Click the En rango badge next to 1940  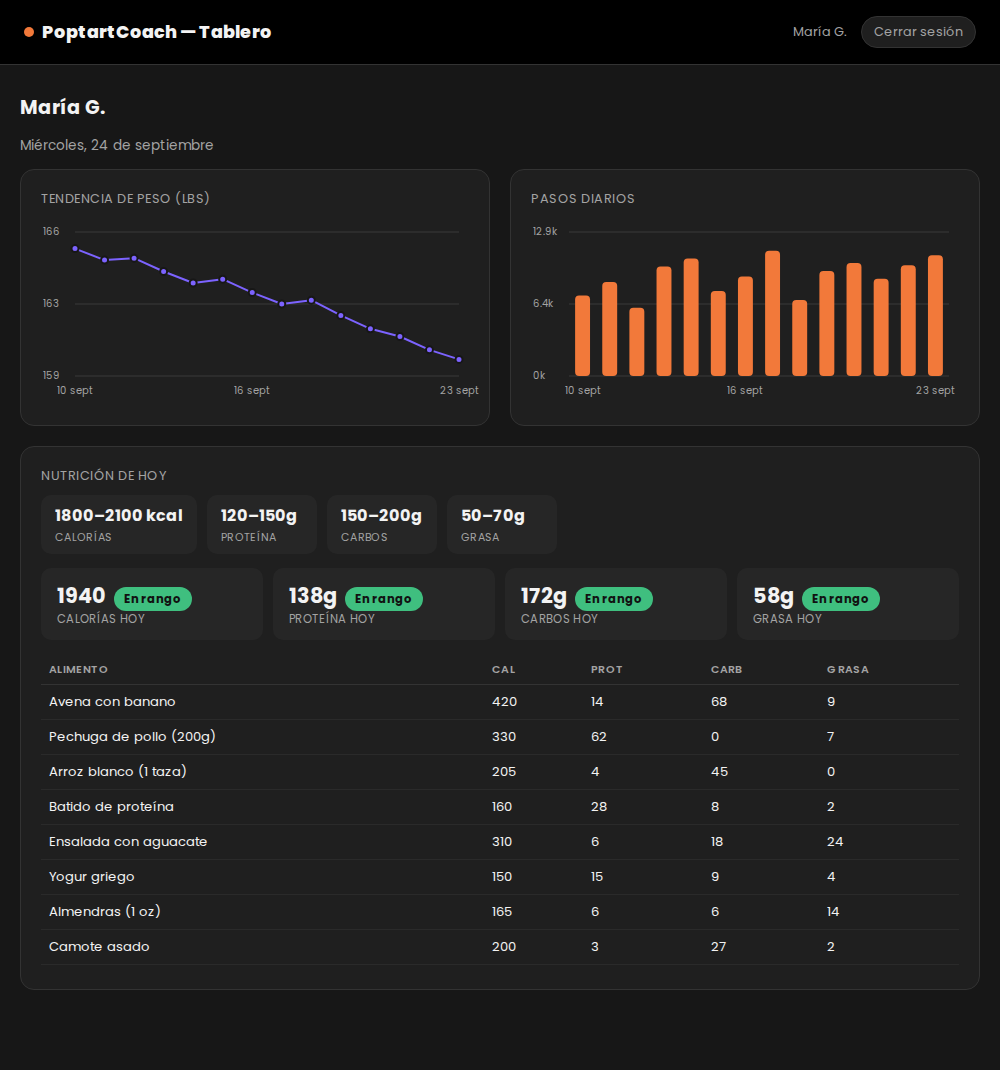(x=152, y=598)
